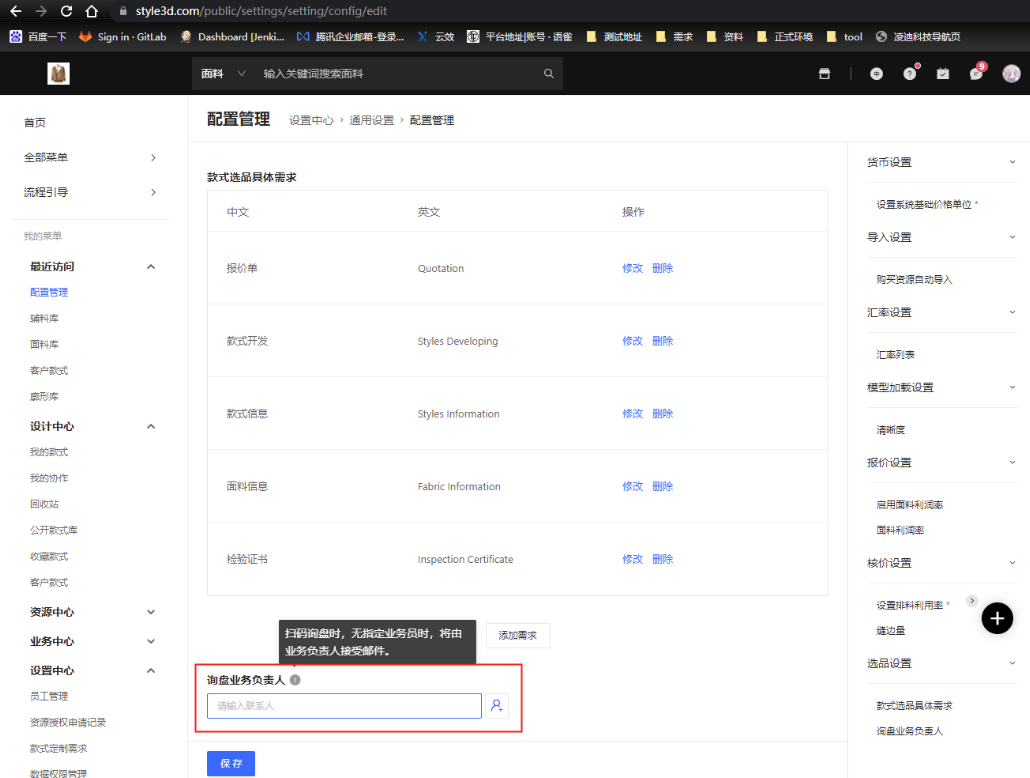1030x778 pixels.
Task: Open the store icon in header
Action: 825,74
